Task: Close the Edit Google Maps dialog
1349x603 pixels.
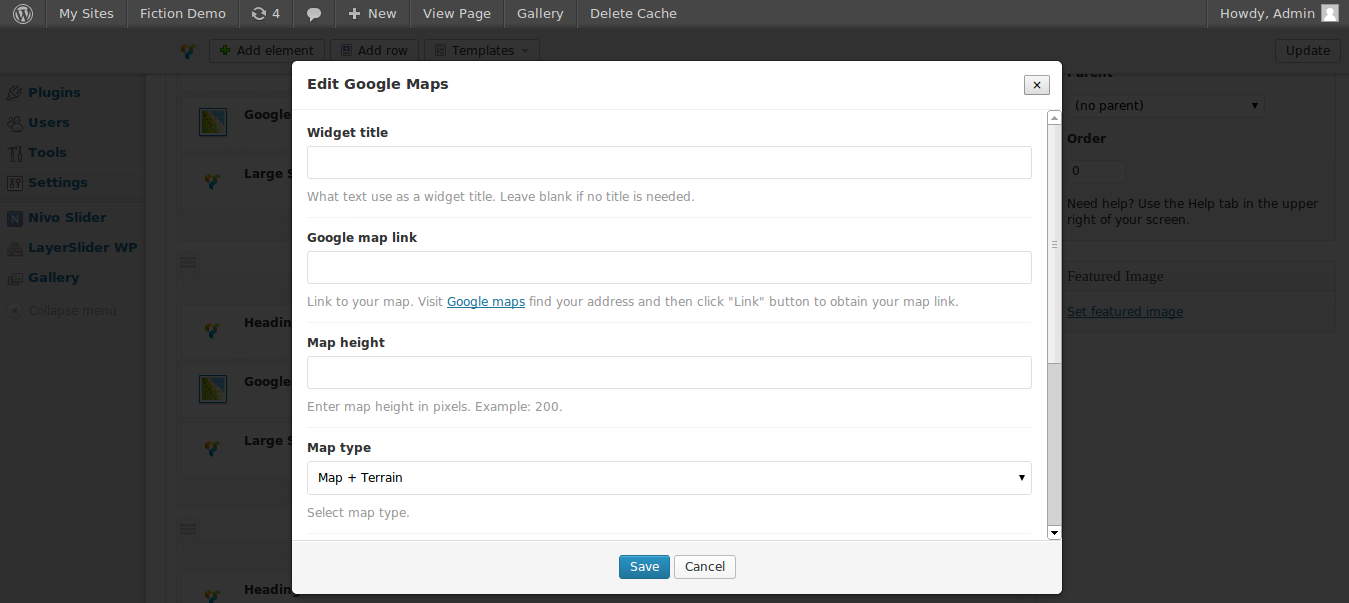Action: click(x=1037, y=85)
